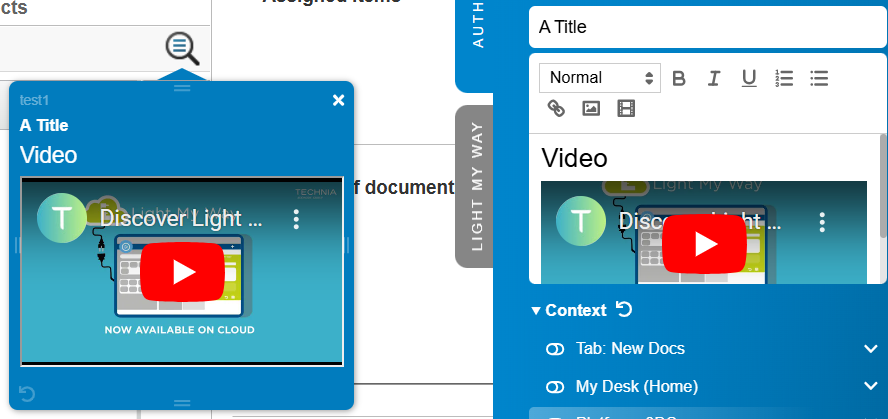This screenshot has height=419, width=888.
Task: Toggle underline formatting
Action: [749, 78]
